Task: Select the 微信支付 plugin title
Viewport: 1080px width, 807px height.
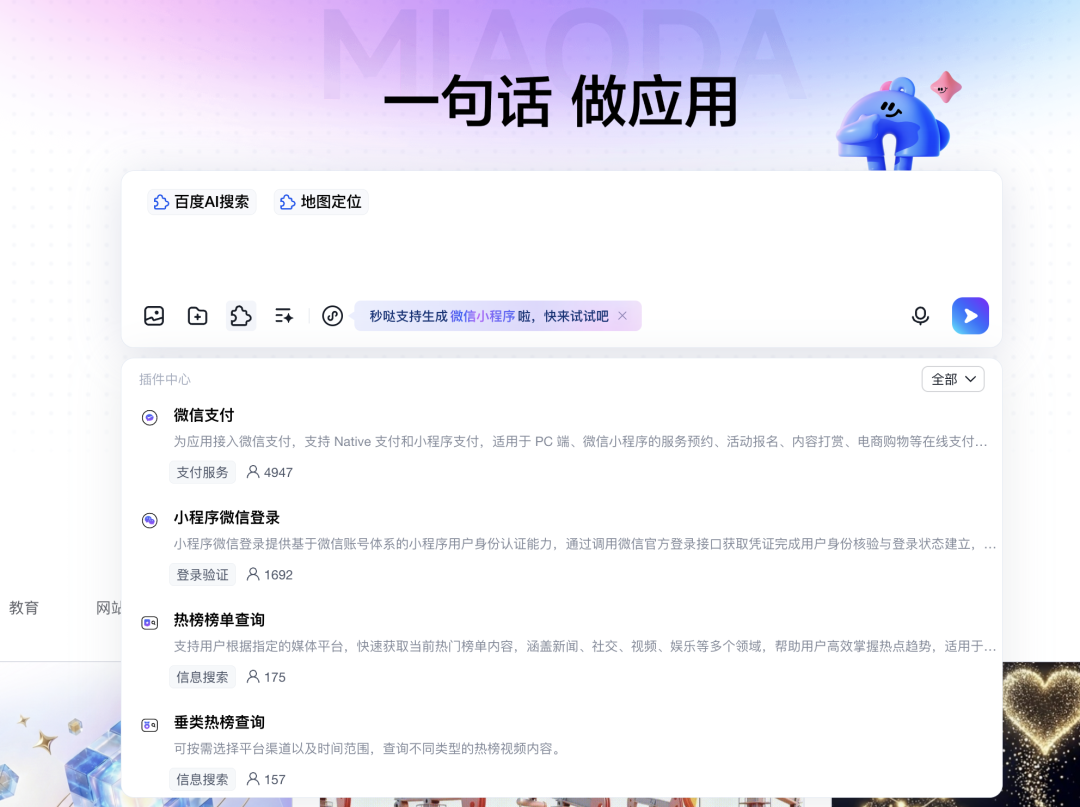Action: [204, 415]
